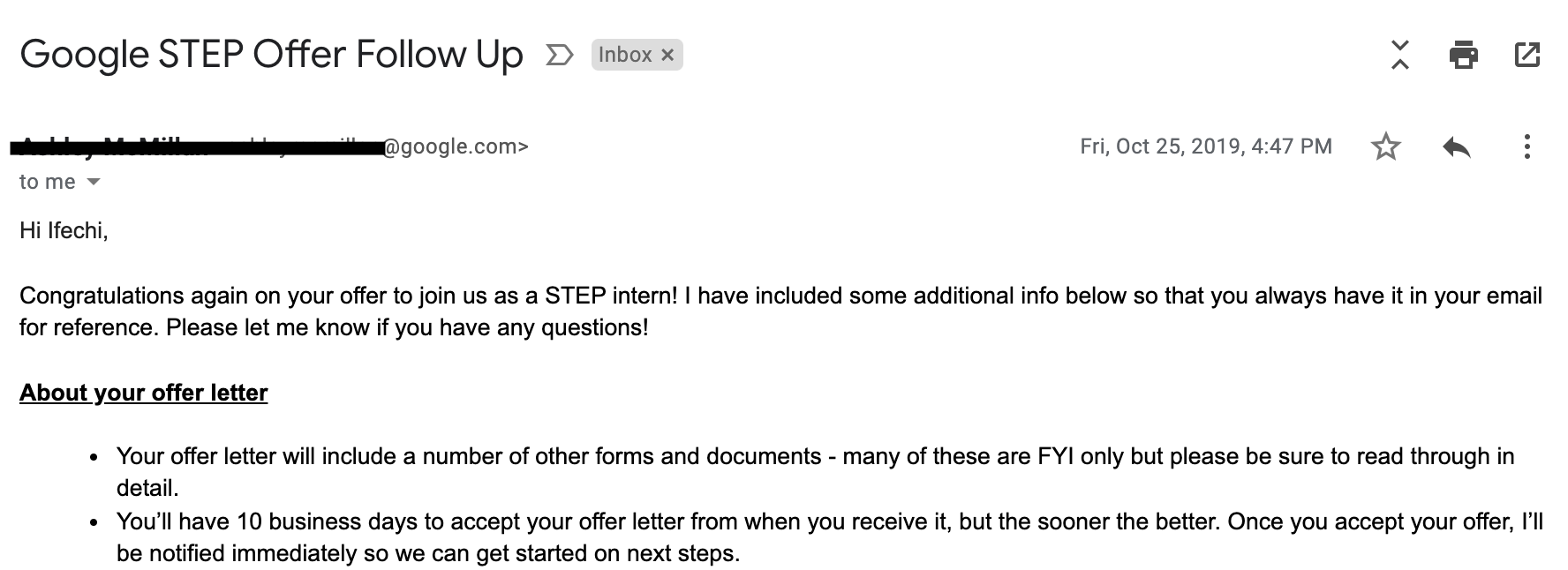Expand recipient details arrow beside 'to me'
Screen dimensions: 1568x570
click(x=93, y=183)
